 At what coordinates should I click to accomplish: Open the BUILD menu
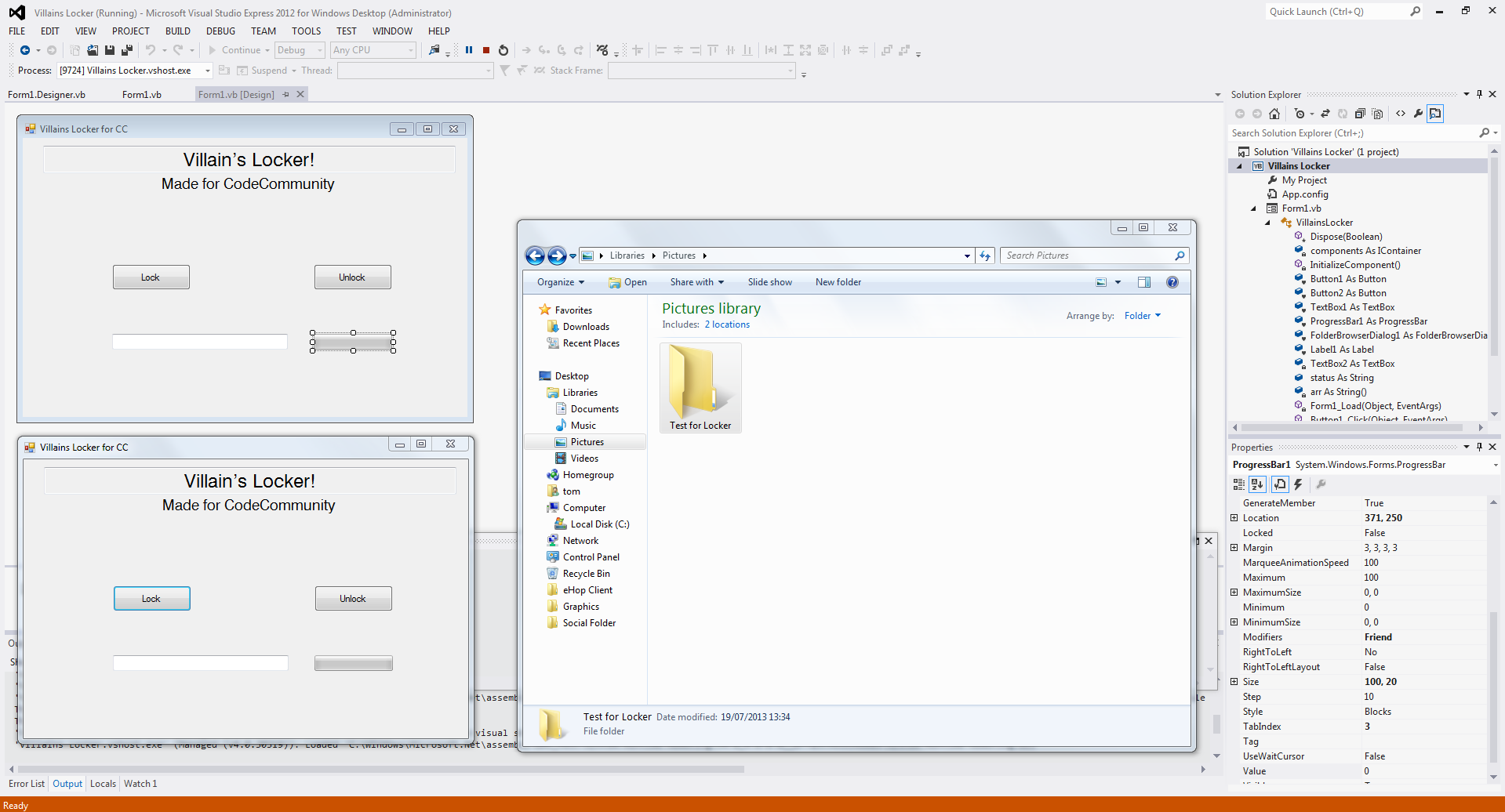tap(178, 31)
